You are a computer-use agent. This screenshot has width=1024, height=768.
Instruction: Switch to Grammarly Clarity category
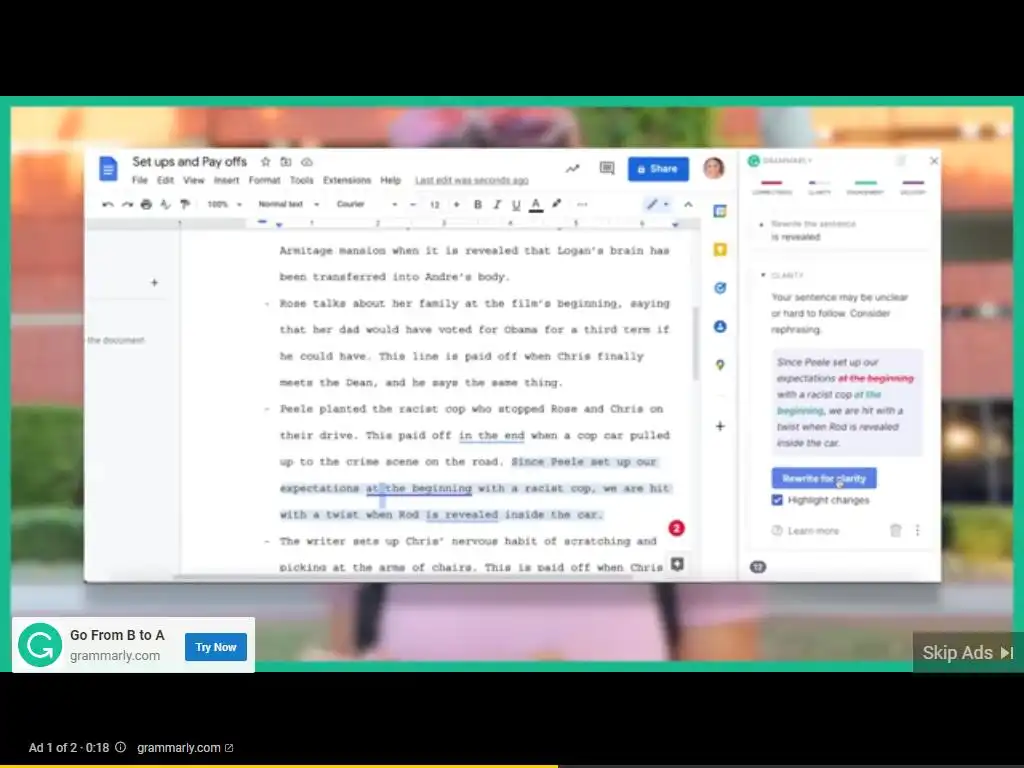coord(819,187)
